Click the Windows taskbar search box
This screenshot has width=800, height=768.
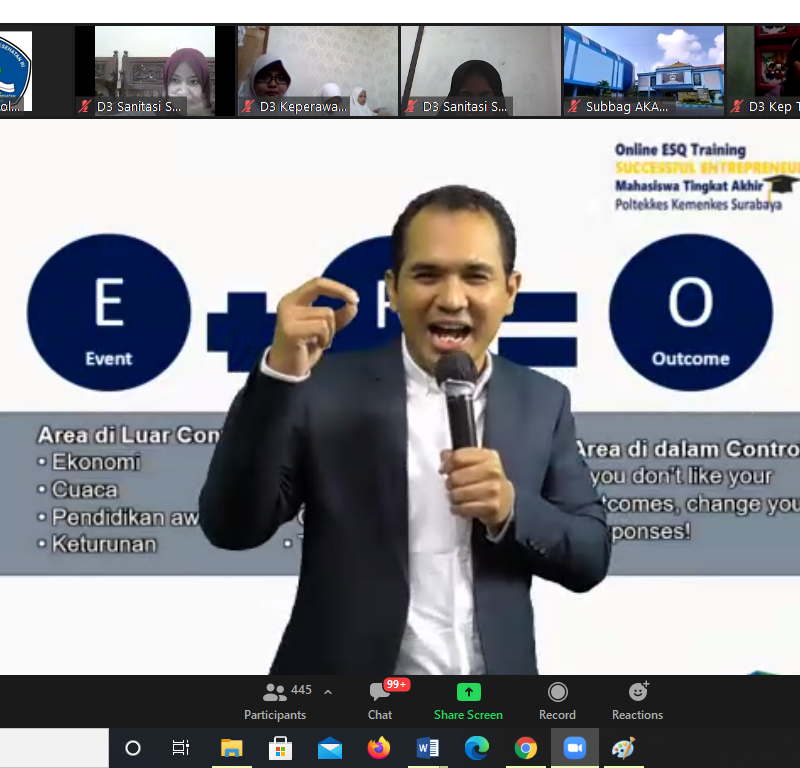(x=54, y=747)
